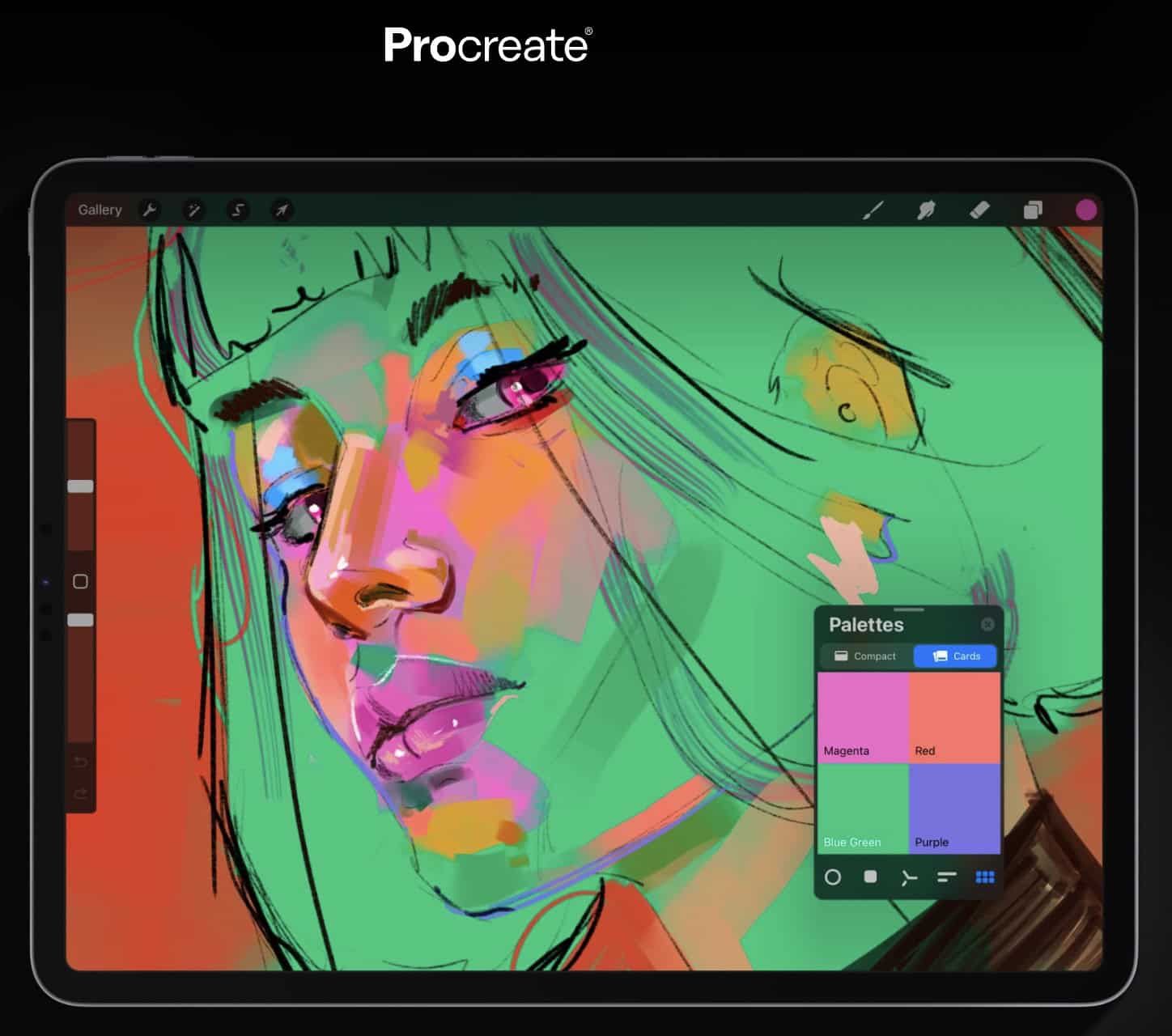Open the Value color mode
The width and height of the screenshot is (1172, 1036).
point(946,877)
